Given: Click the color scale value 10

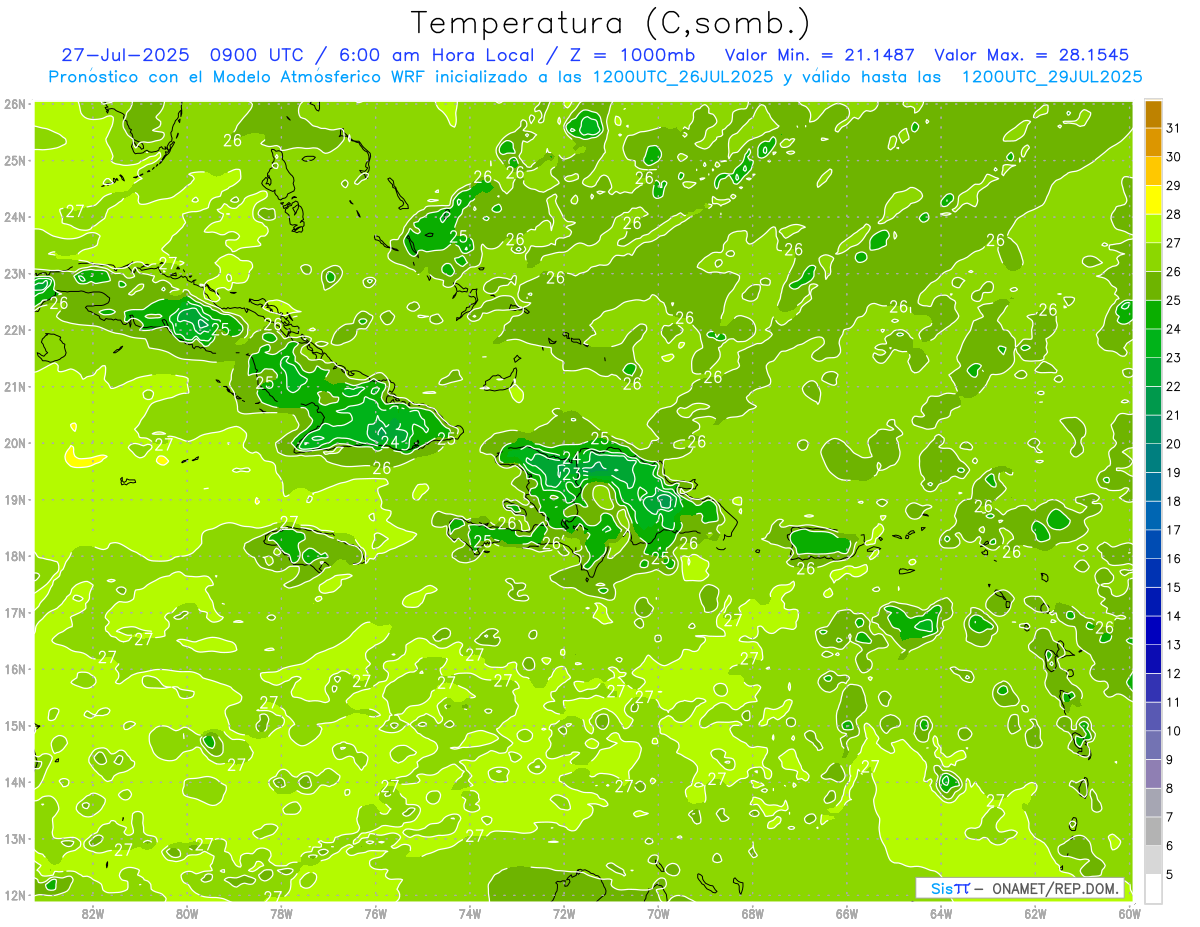Looking at the screenshot, I should tap(1174, 730).
